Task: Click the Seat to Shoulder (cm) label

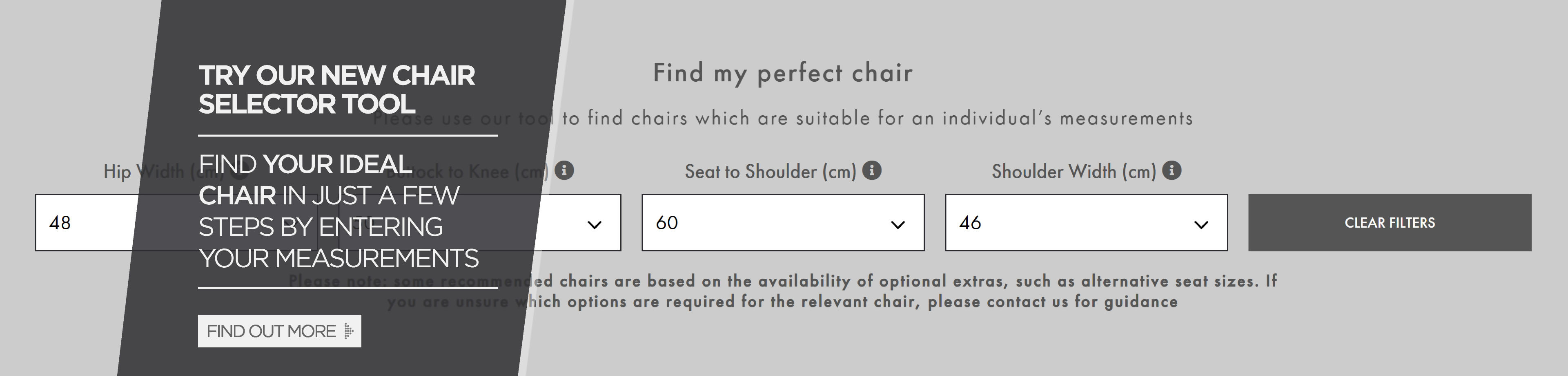Action: click(770, 171)
